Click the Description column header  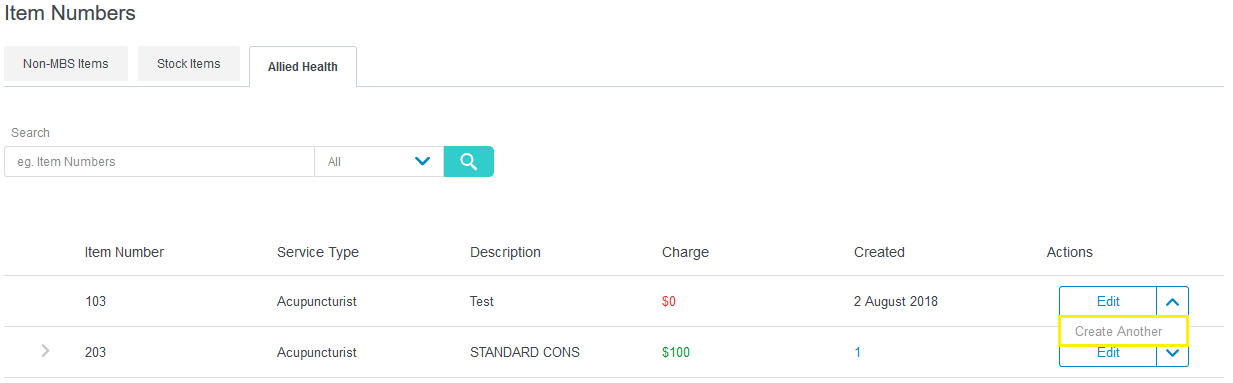point(505,252)
